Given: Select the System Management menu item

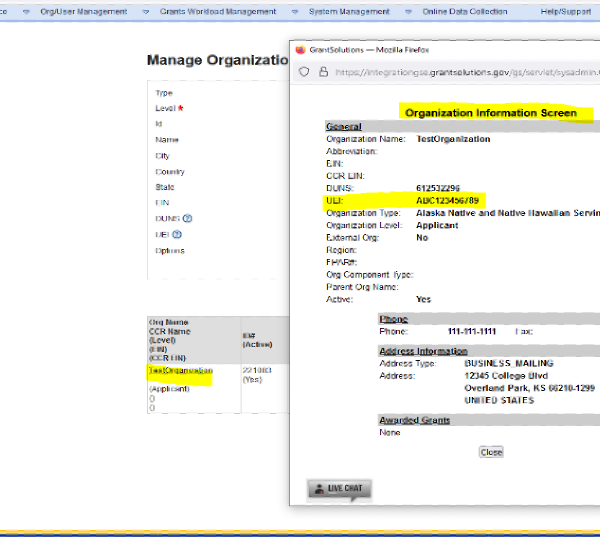Looking at the screenshot, I should pyautogui.click(x=350, y=12).
